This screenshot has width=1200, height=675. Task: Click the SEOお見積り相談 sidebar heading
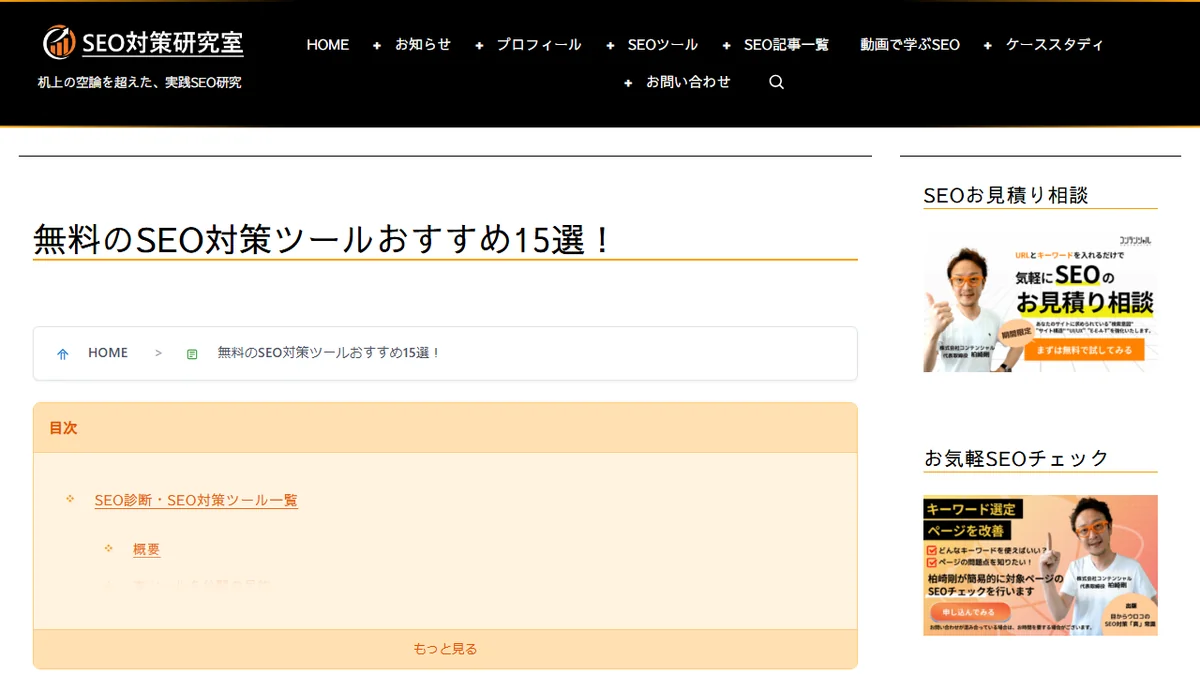tap(1006, 195)
